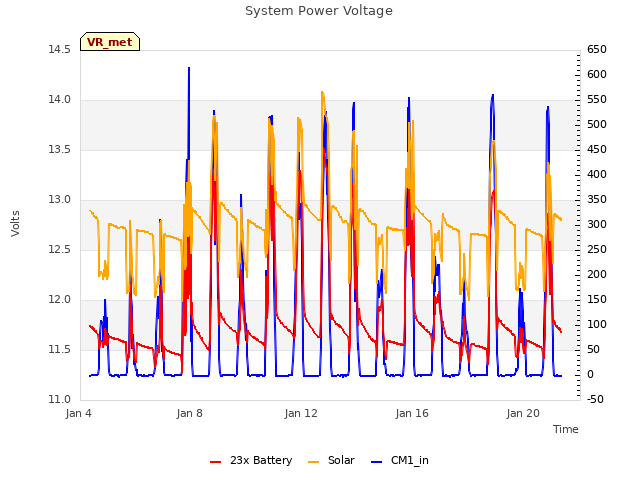
Task: Click the 14.5 left axis value
Action: [59, 49]
